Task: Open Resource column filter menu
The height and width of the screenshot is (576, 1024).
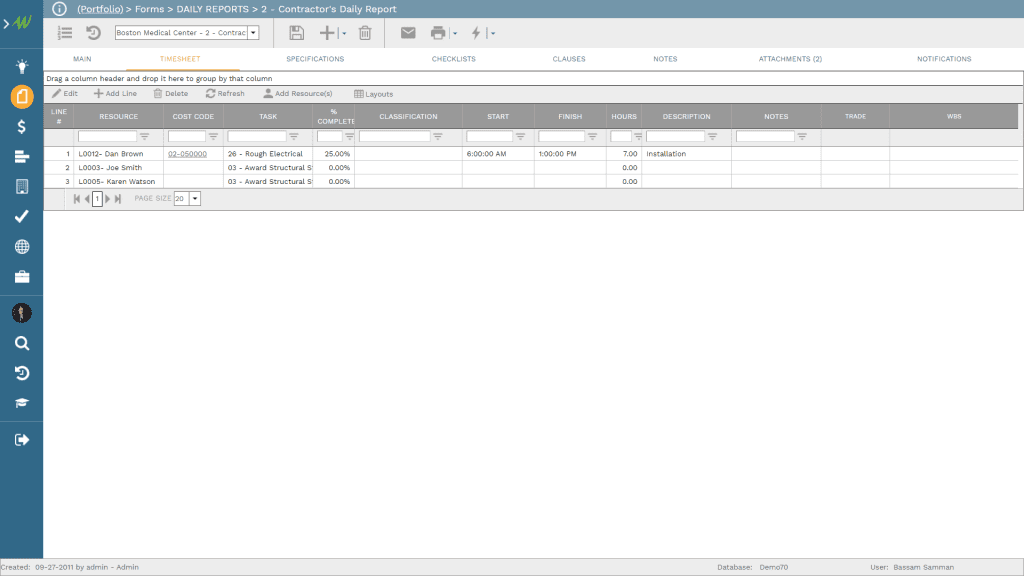Action: click(x=144, y=136)
